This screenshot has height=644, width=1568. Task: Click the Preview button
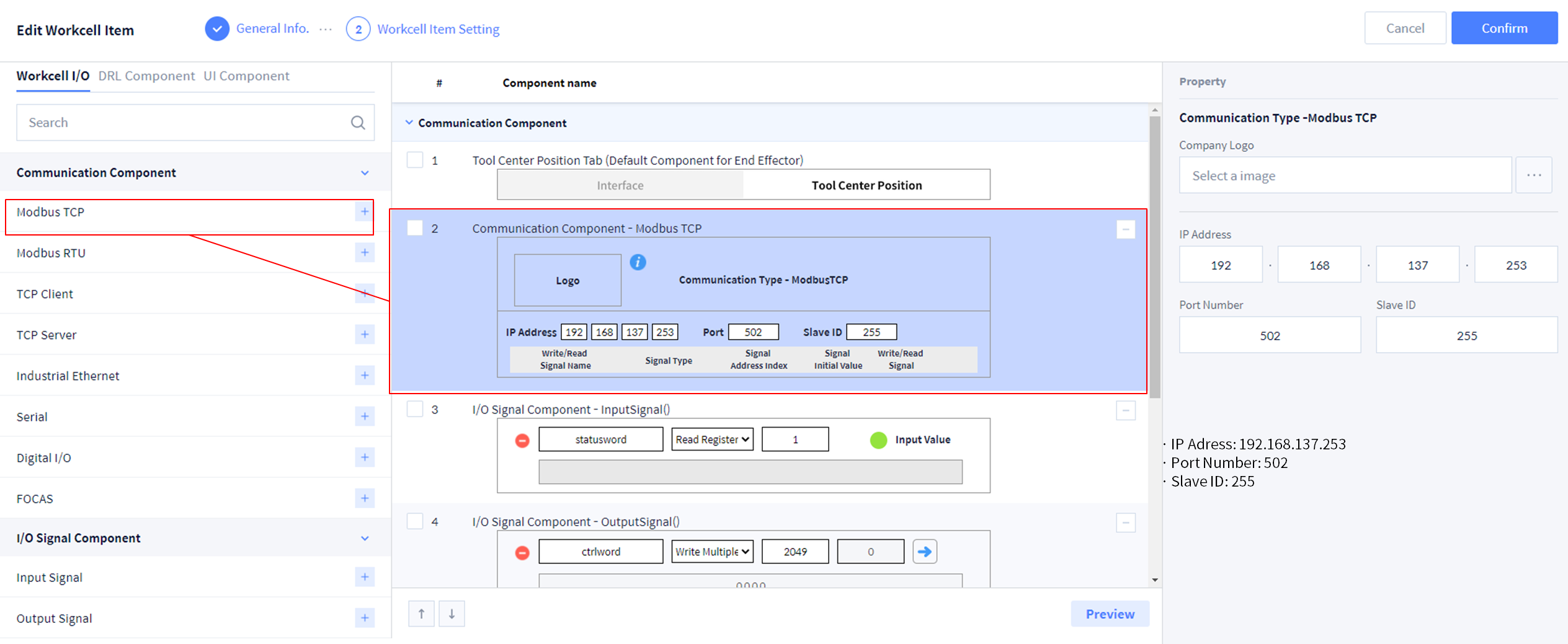pos(1110,614)
